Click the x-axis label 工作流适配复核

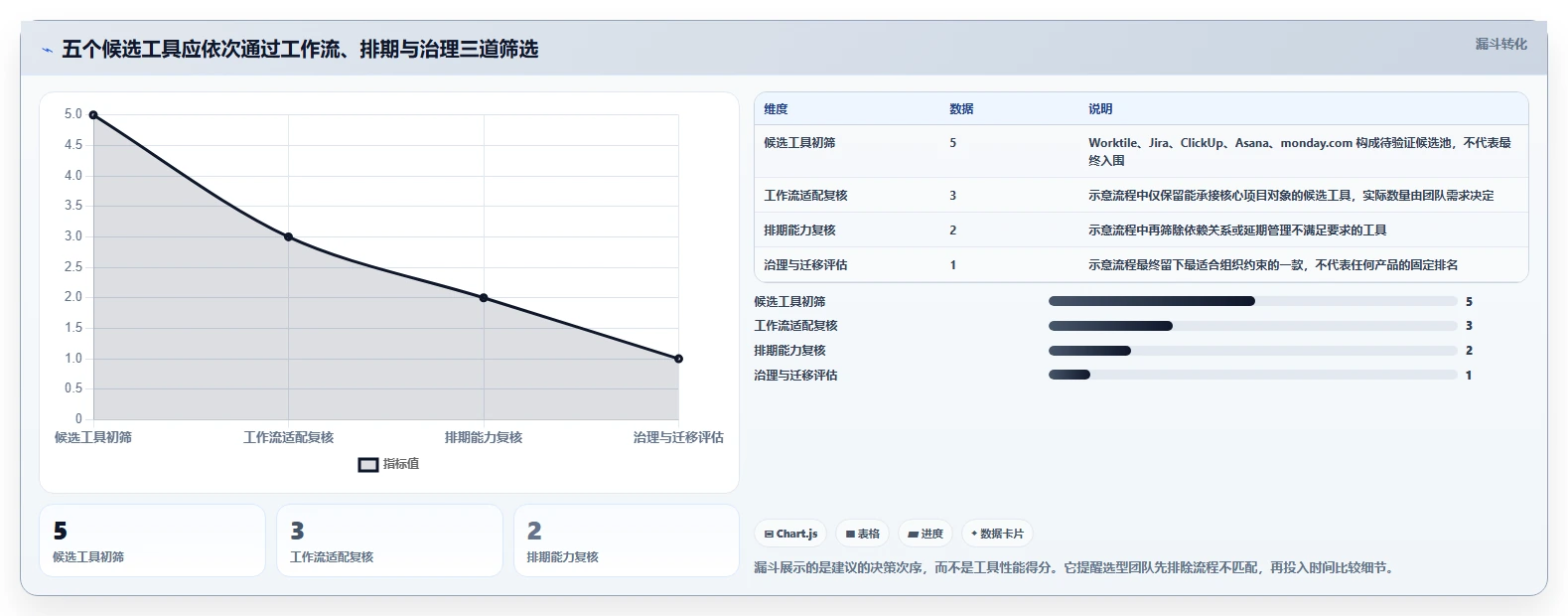pos(288,437)
